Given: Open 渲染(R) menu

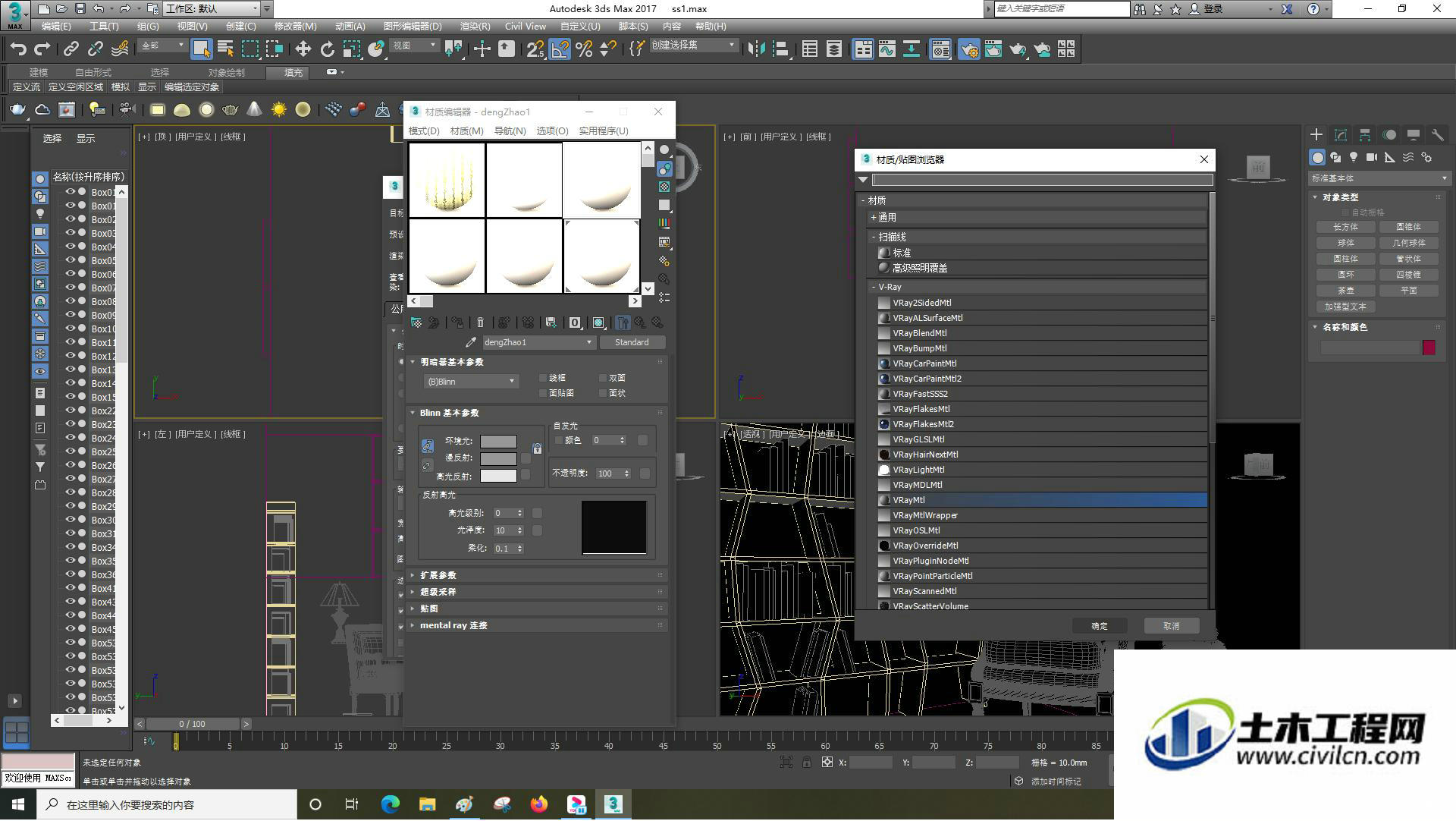Looking at the screenshot, I should [x=475, y=26].
